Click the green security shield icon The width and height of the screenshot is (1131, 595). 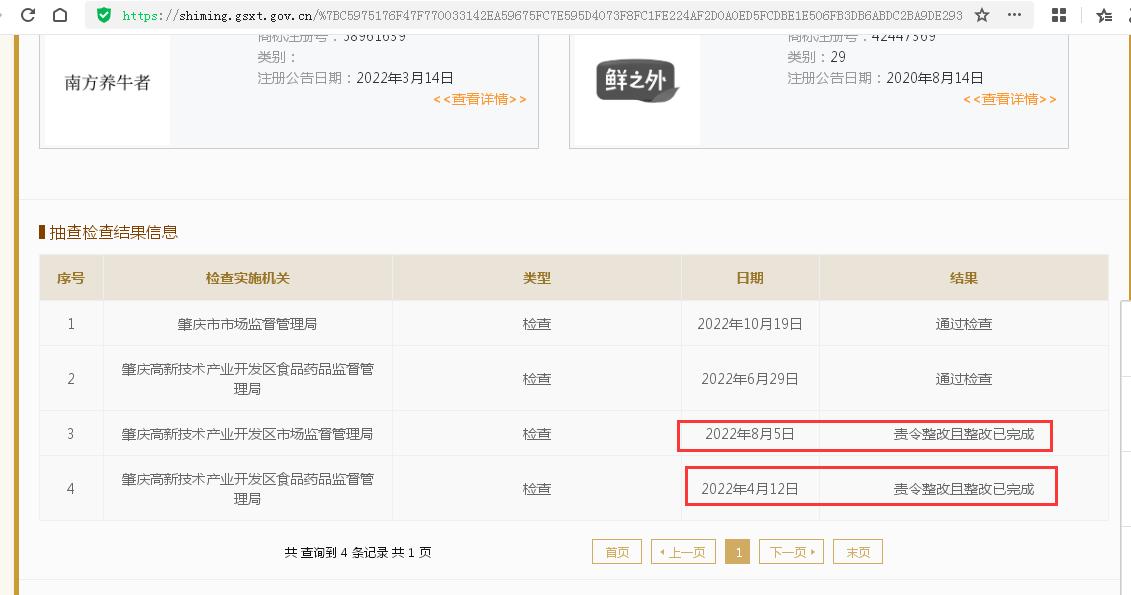click(x=104, y=16)
